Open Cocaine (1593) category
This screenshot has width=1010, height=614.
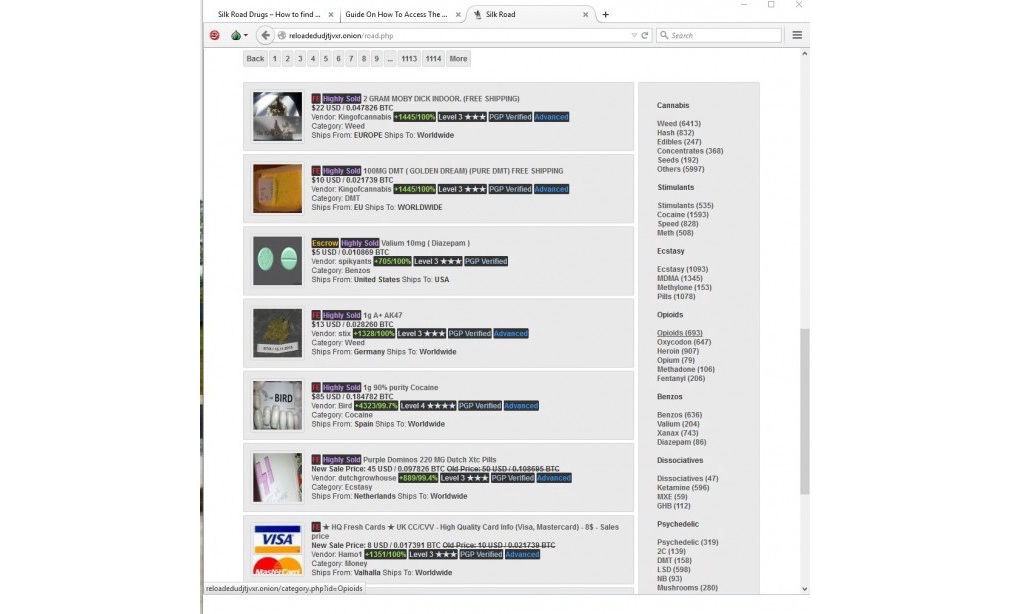pyautogui.click(x=683, y=215)
